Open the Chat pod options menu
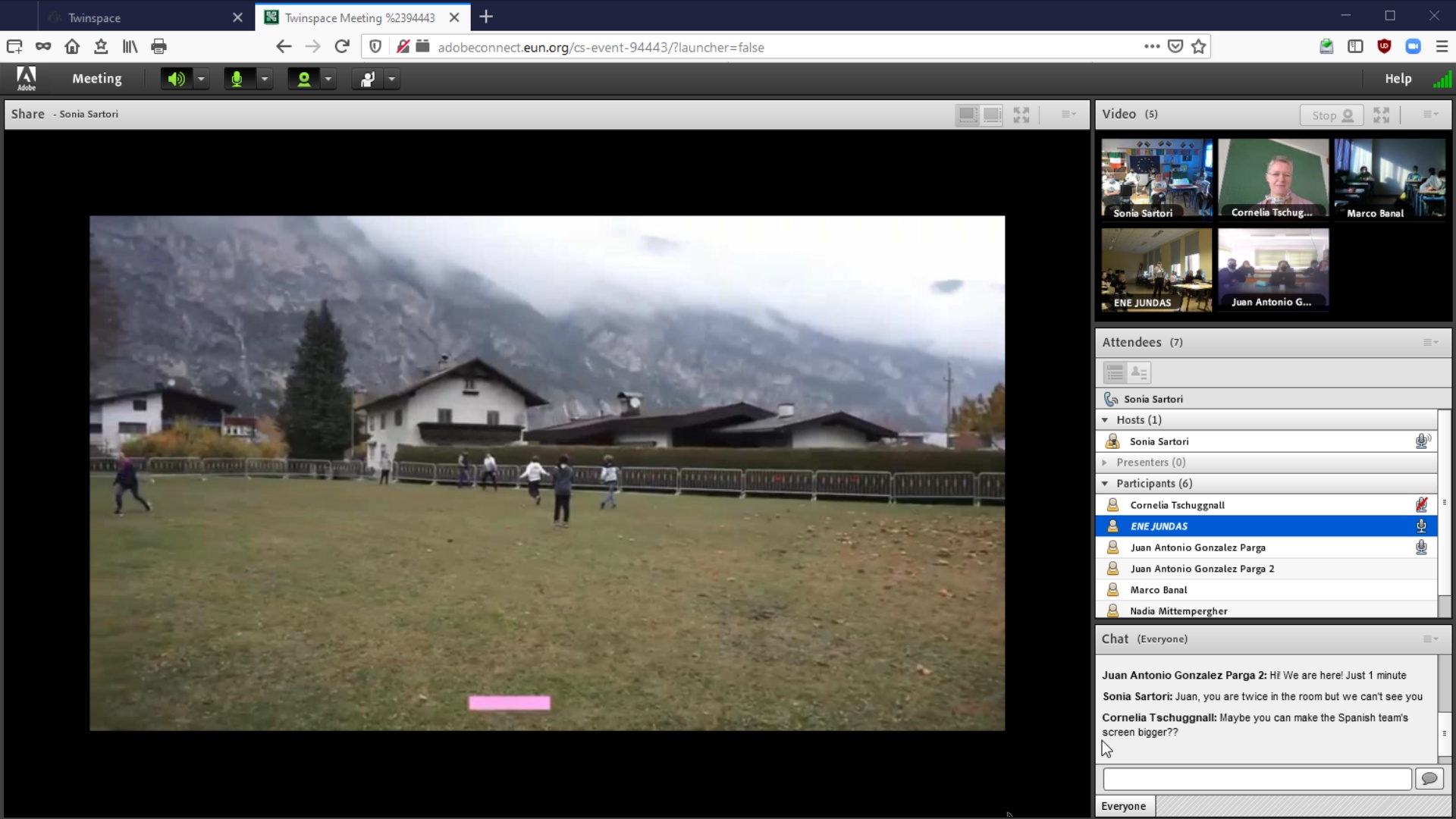Viewport: 1456px width, 819px height. [x=1430, y=639]
